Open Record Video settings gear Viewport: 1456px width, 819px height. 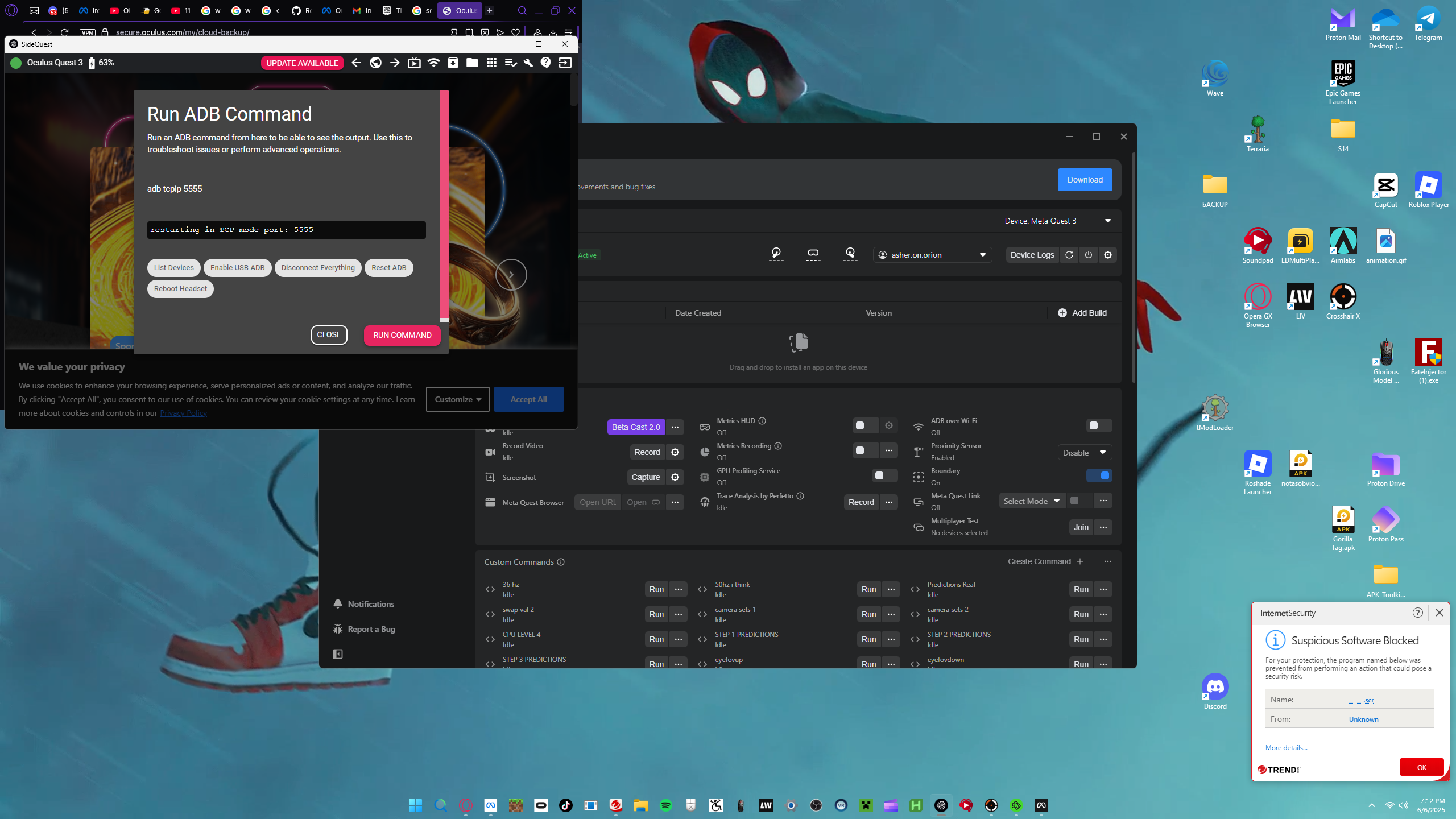tap(675, 452)
